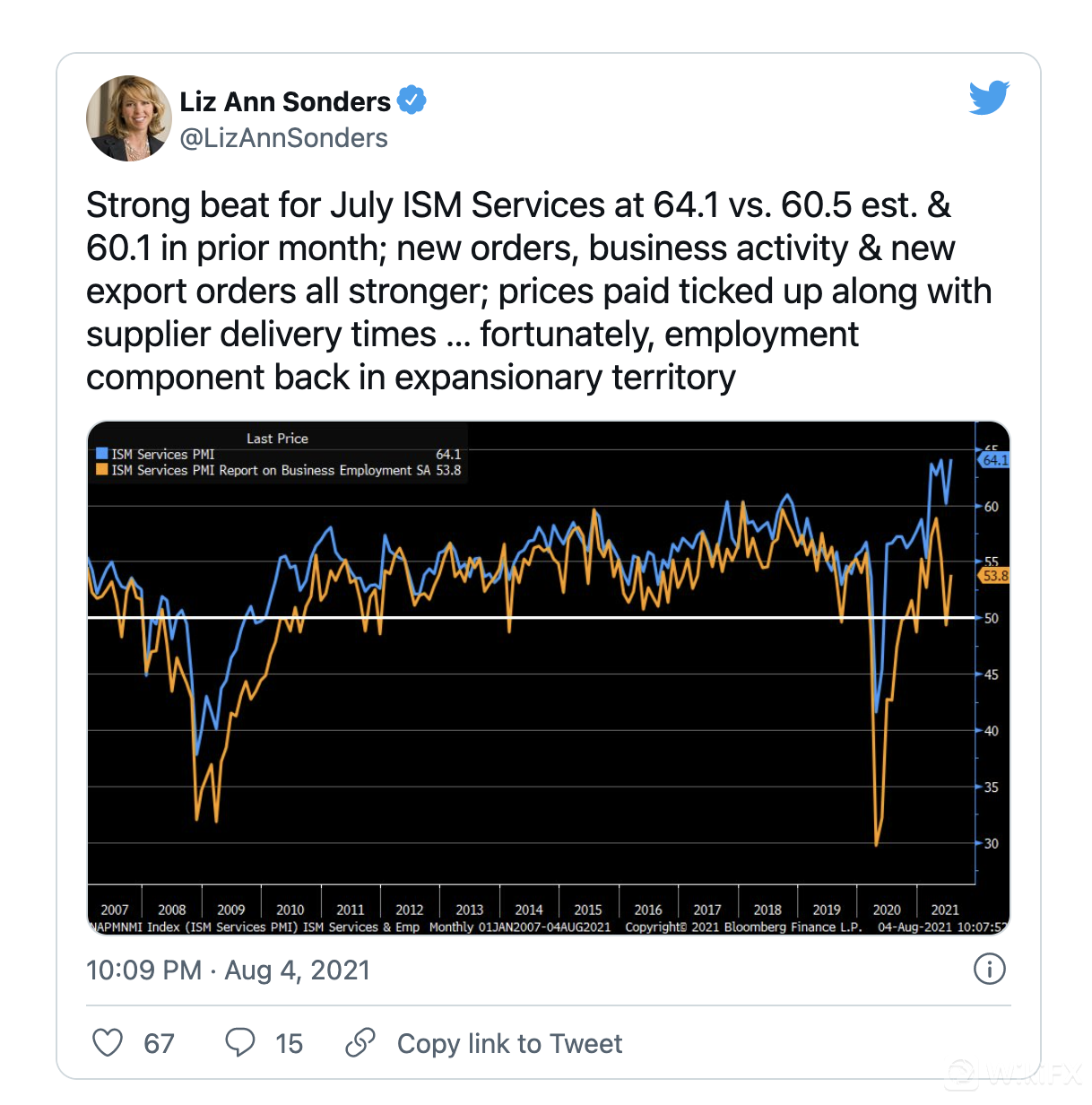This screenshot has width=1092, height=1105.
Task: Click the Twitter bird logo
Action: point(989,98)
